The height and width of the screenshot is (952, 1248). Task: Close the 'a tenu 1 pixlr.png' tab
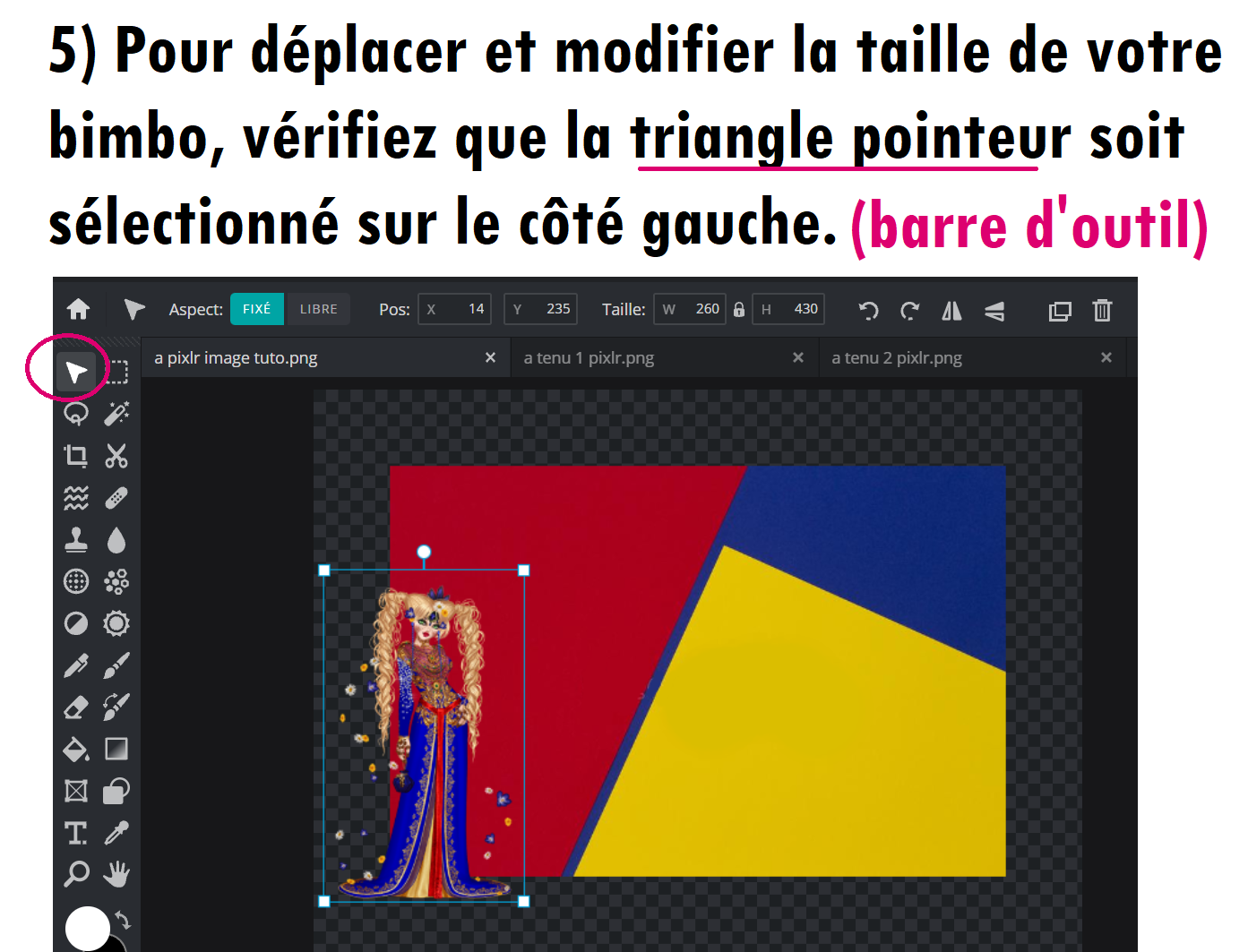pyautogui.click(x=798, y=357)
